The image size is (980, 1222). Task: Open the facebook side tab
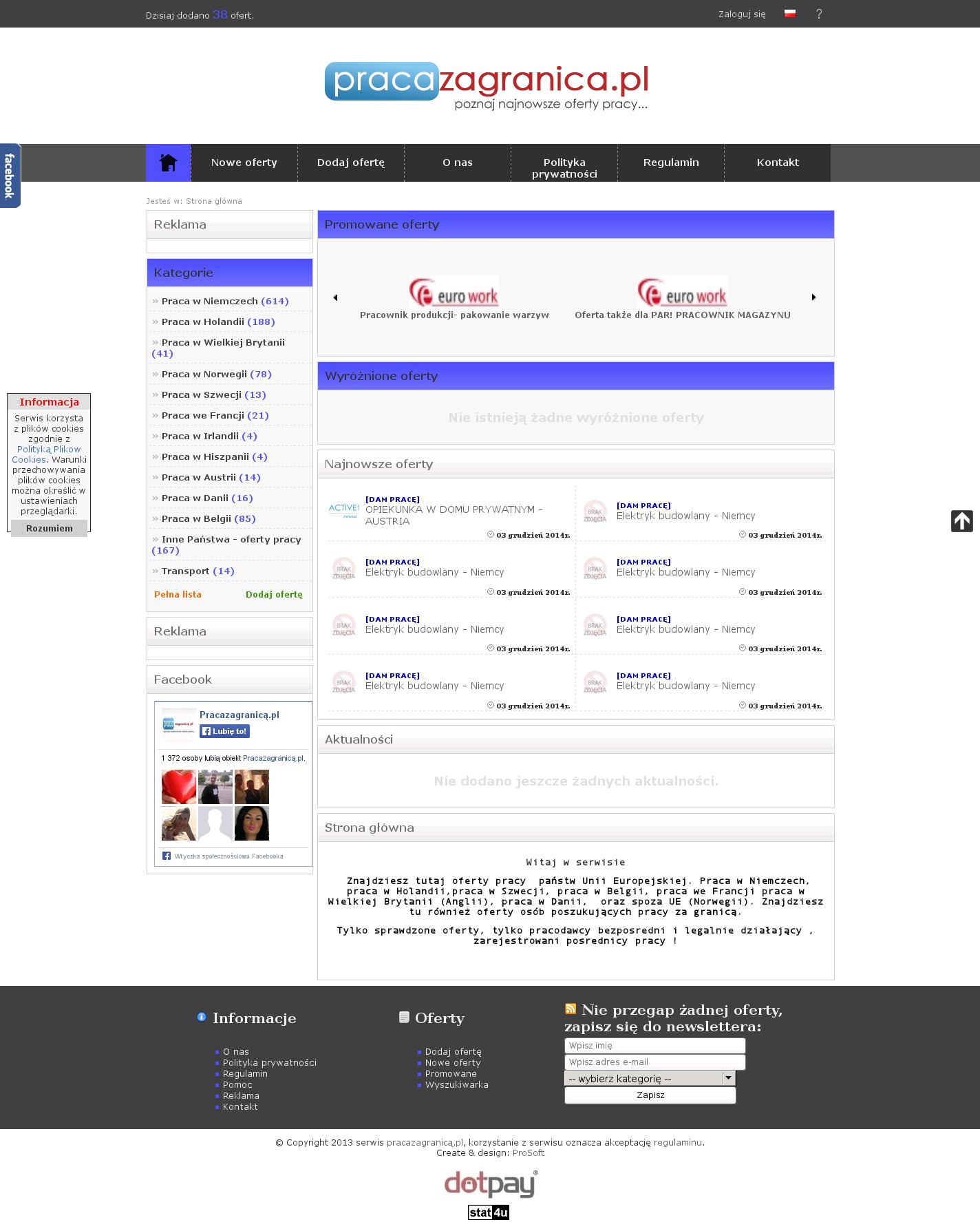pos(10,176)
